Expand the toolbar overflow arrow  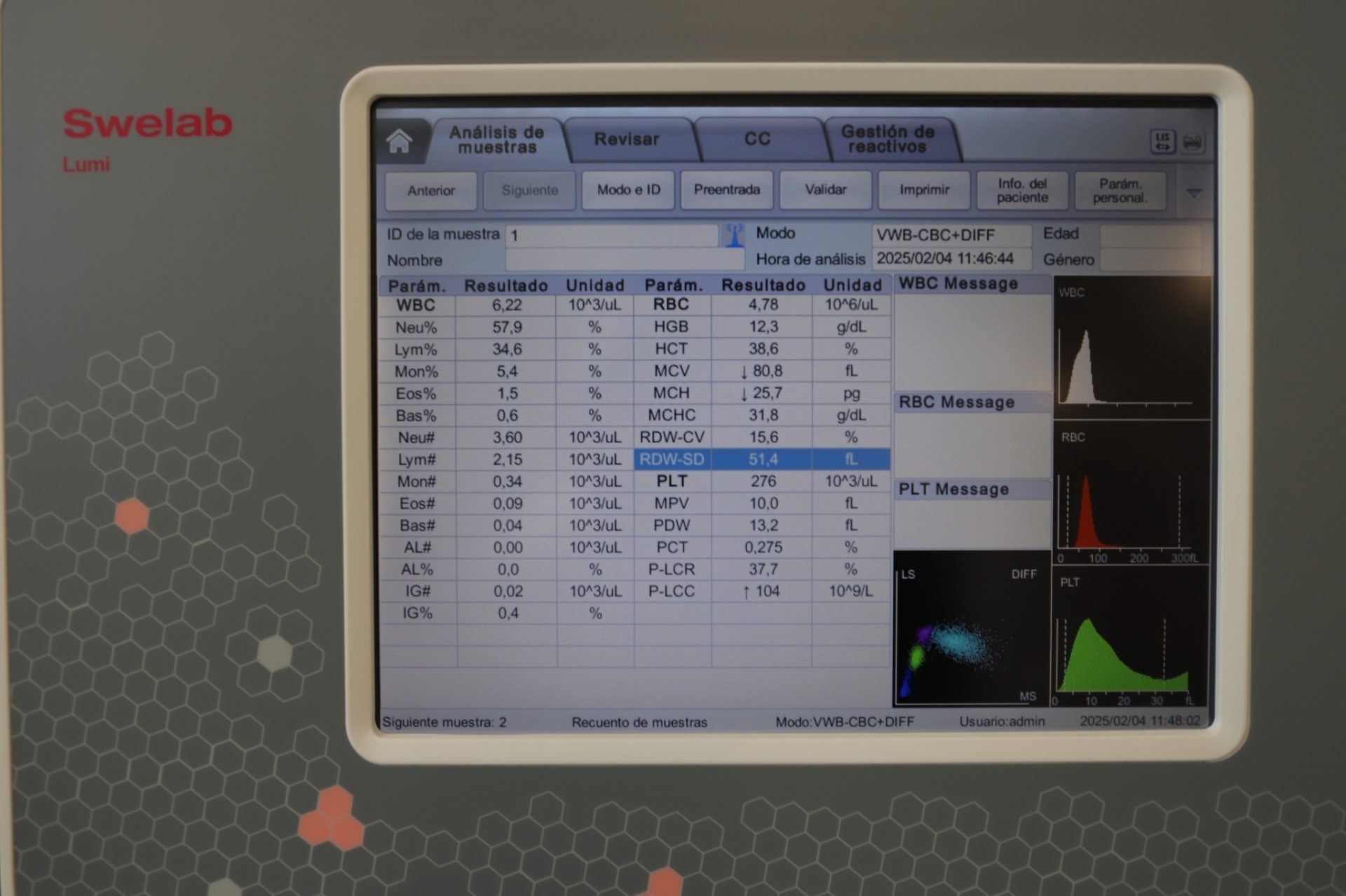point(1194,191)
